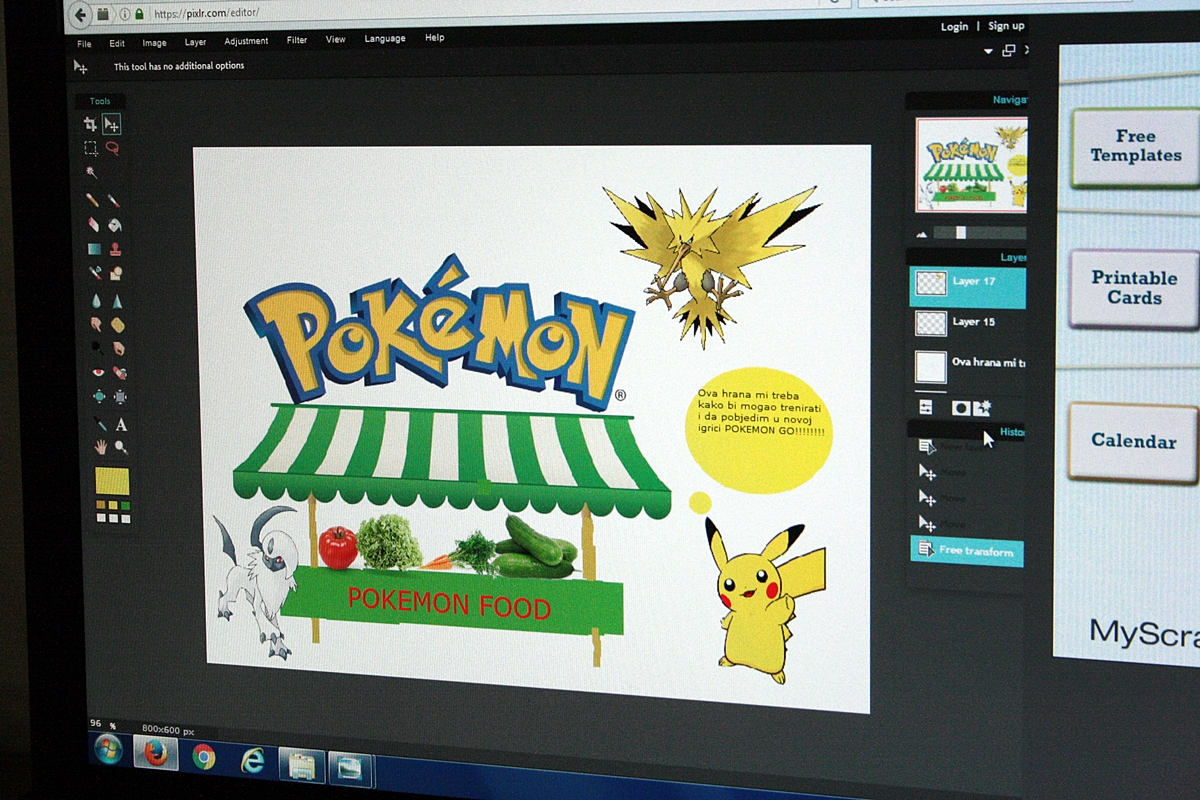Image resolution: width=1200 pixels, height=800 pixels.
Task: Toggle layer settings in Layers panel
Action: (926, 407)
